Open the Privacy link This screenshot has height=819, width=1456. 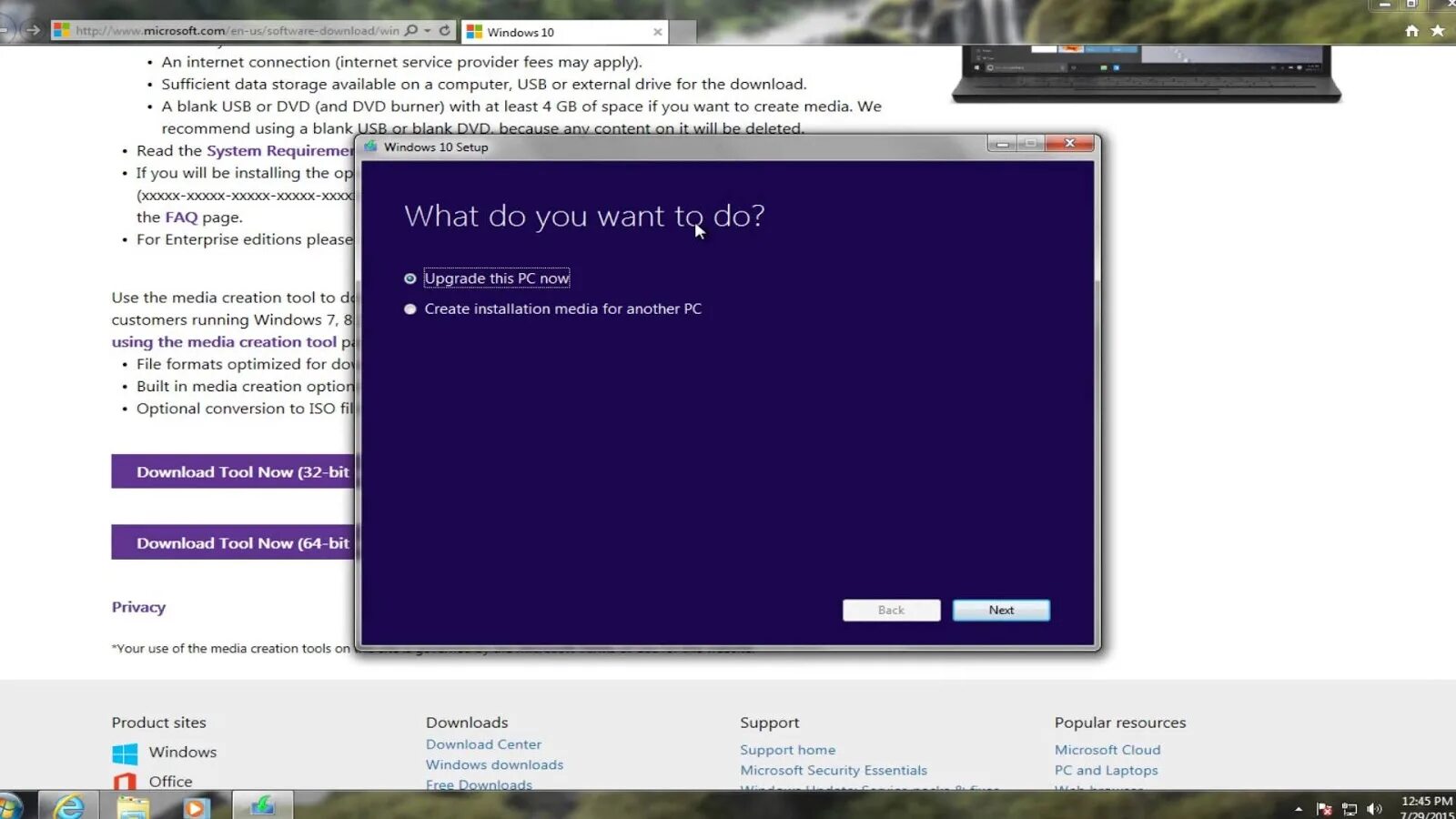(x=138, y=607)
